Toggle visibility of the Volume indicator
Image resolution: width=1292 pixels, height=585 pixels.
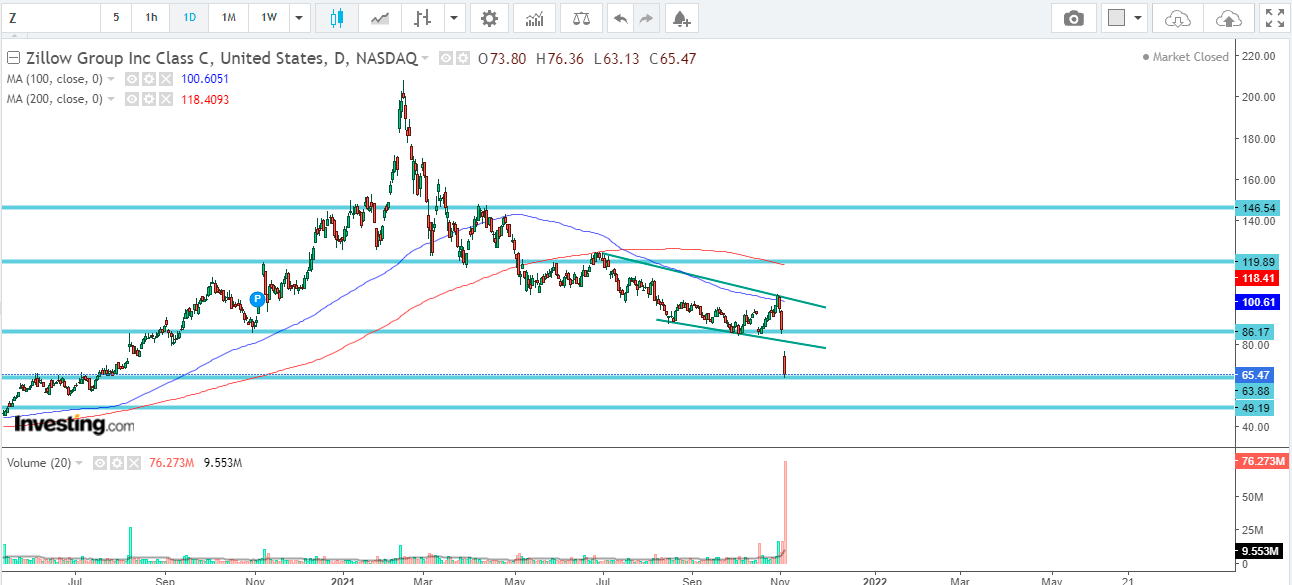click(x=99, y=462)
